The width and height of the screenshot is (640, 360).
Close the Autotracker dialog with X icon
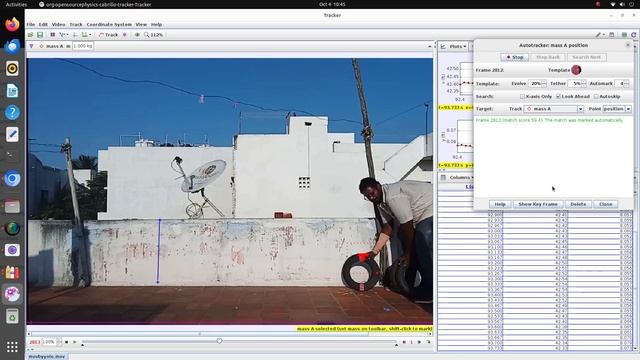[x=628, y=45]
